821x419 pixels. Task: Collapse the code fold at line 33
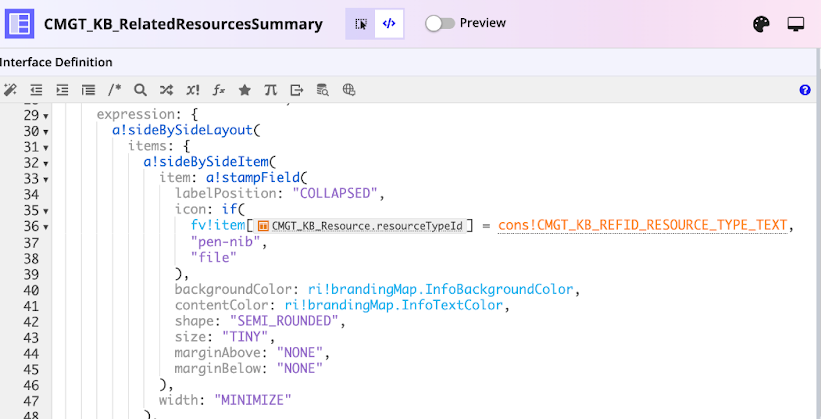[x=46, y=179]
